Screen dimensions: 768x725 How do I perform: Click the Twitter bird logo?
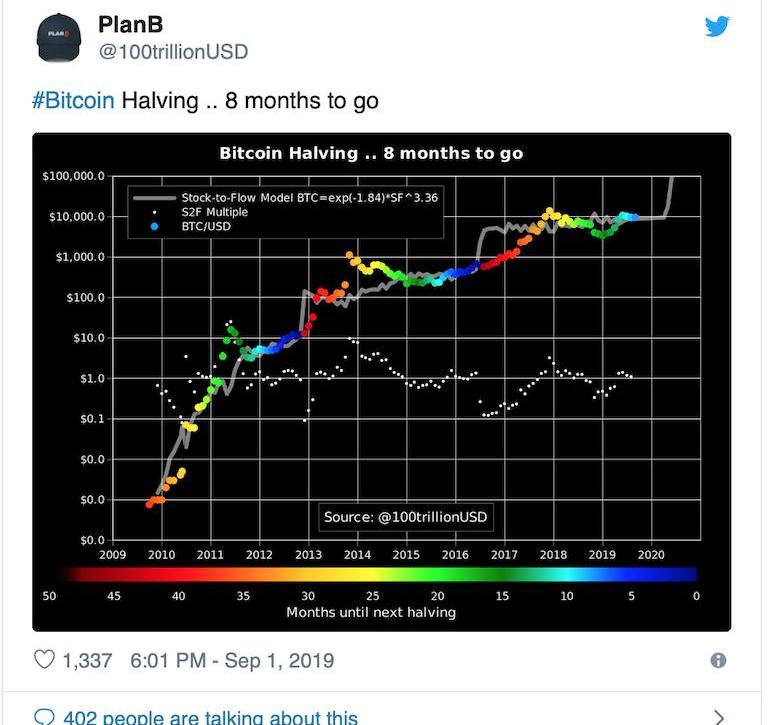coord(717,26)
